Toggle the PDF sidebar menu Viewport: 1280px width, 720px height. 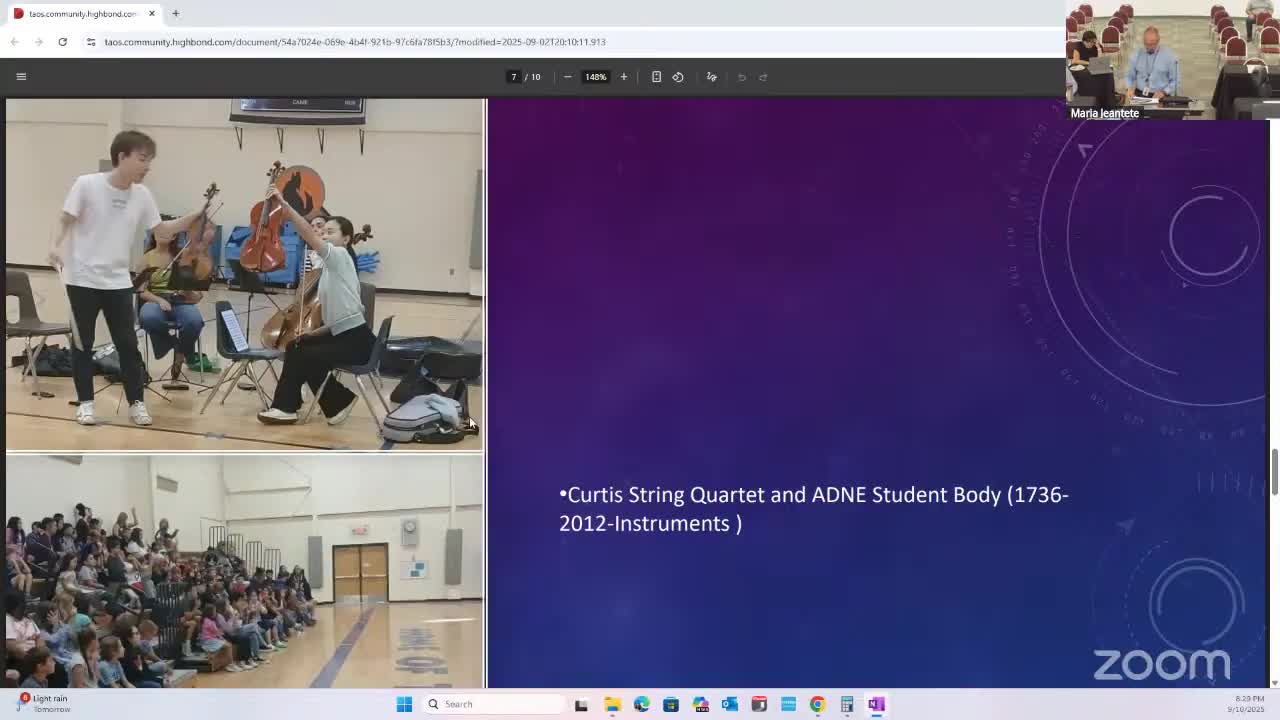[x=21, y=77]
